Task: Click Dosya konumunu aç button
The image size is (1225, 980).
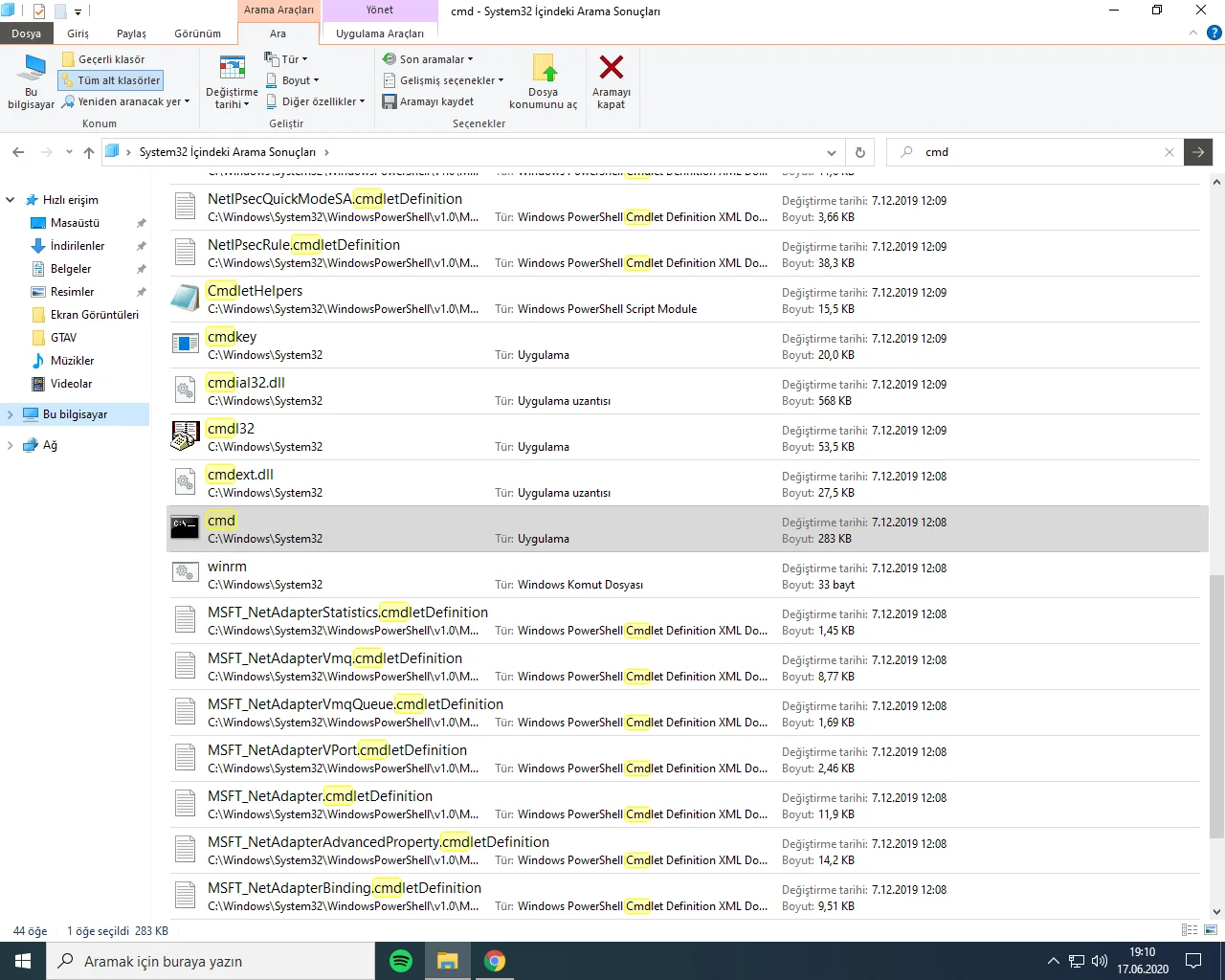Action: coord(544,82)
